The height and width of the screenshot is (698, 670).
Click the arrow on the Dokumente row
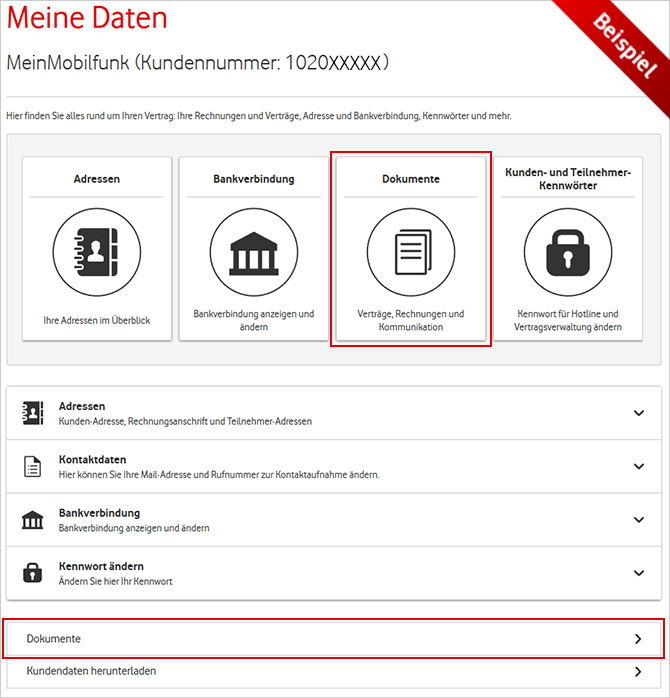[639, 638]
